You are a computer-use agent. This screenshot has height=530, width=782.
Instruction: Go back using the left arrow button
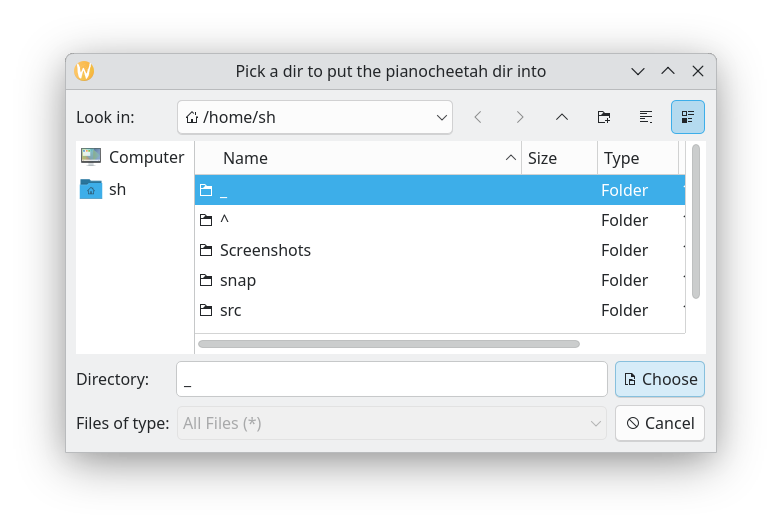478,117
